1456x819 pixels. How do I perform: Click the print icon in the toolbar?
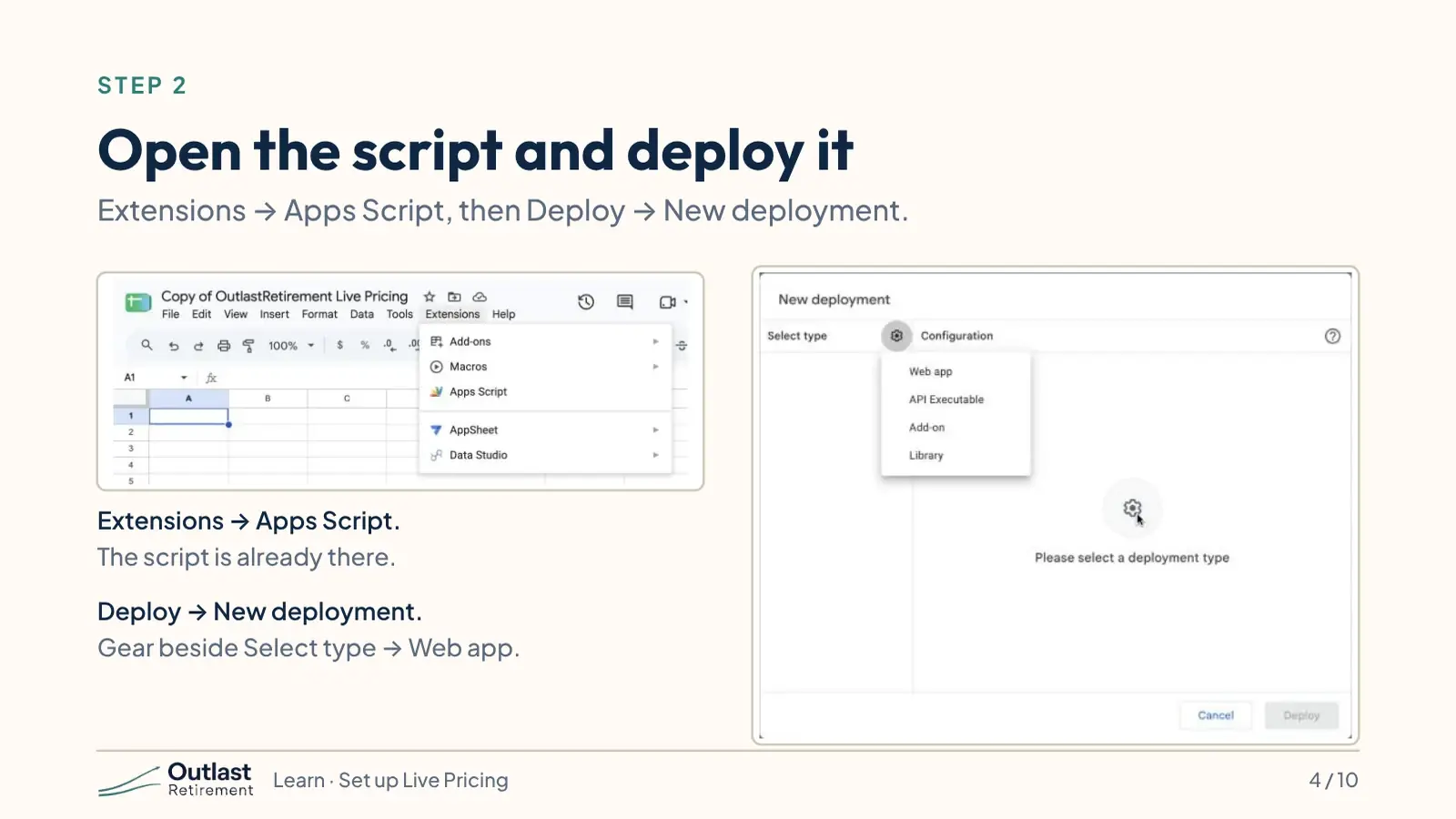[224, 346]
